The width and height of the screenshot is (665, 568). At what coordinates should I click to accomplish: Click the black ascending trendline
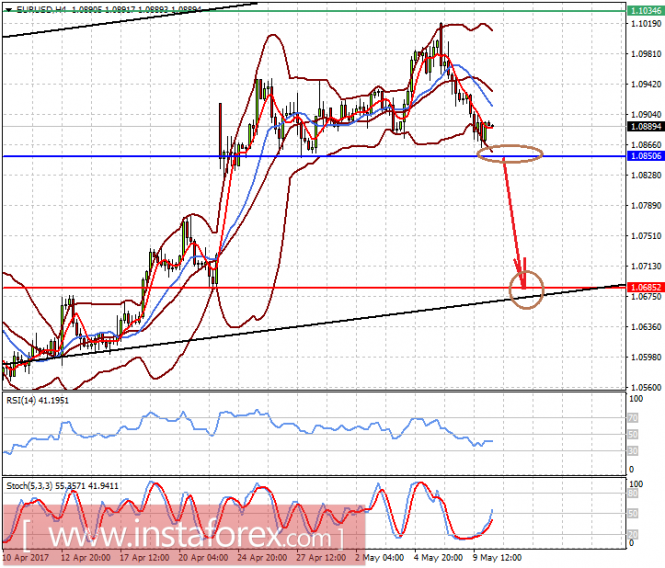(x=314, y=325)
